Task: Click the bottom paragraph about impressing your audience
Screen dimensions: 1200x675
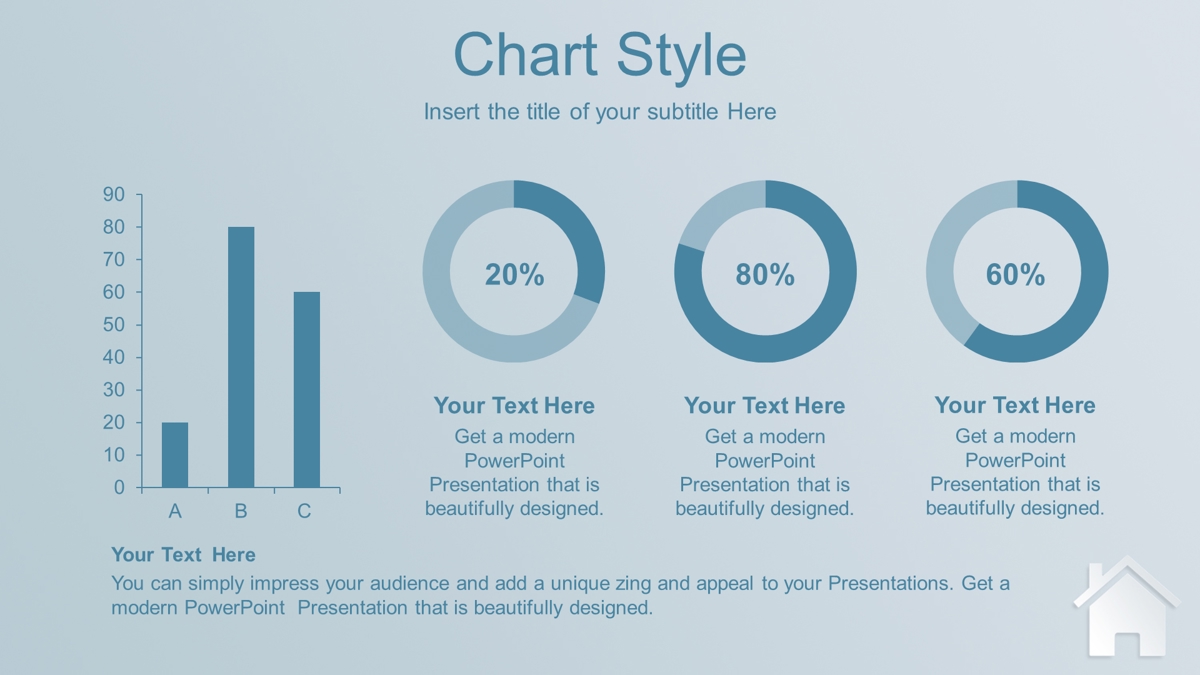Action: 560,595
